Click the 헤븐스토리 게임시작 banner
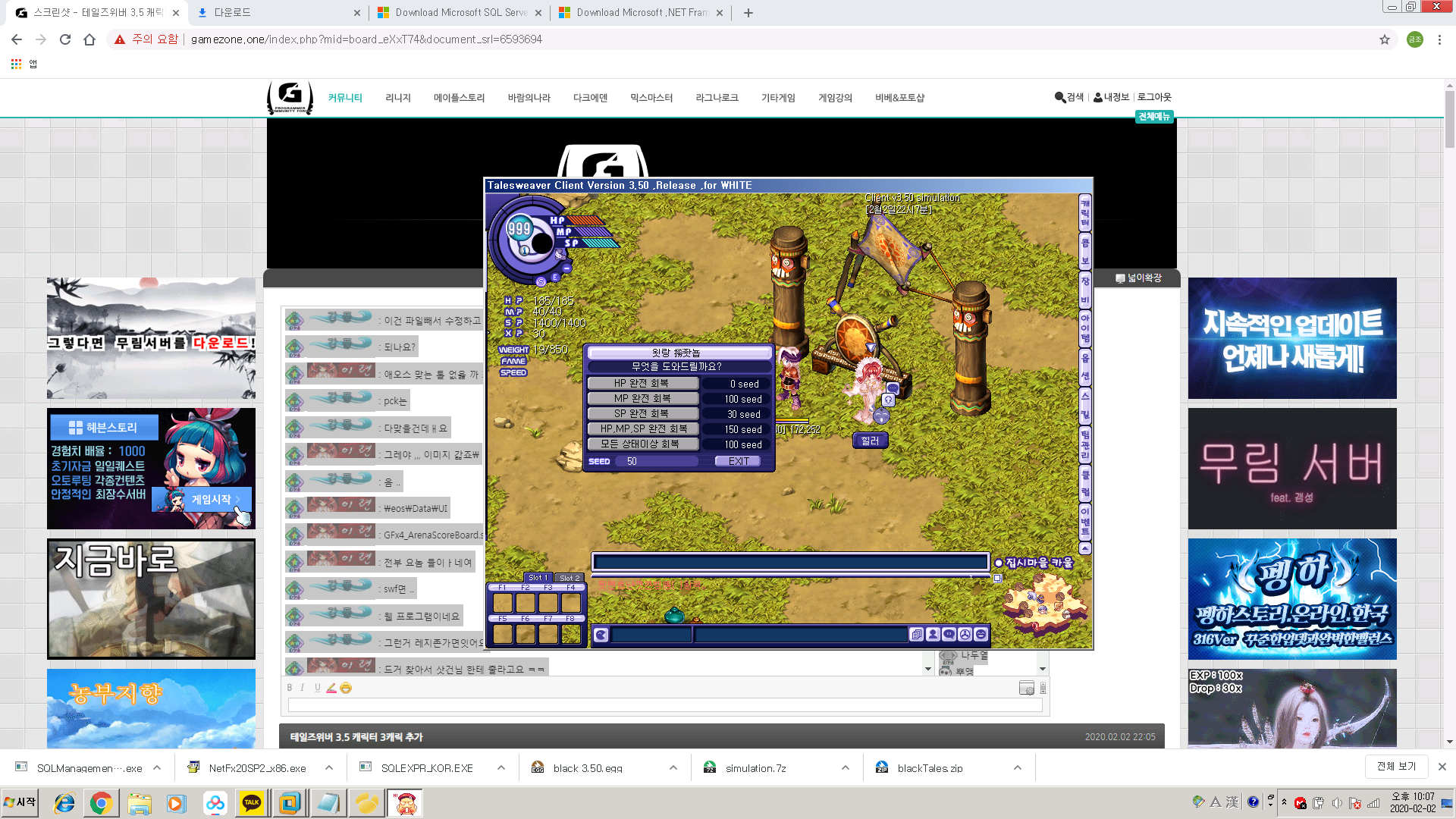The height and width of the screenshot is (819, 1456). click(151, 469)
